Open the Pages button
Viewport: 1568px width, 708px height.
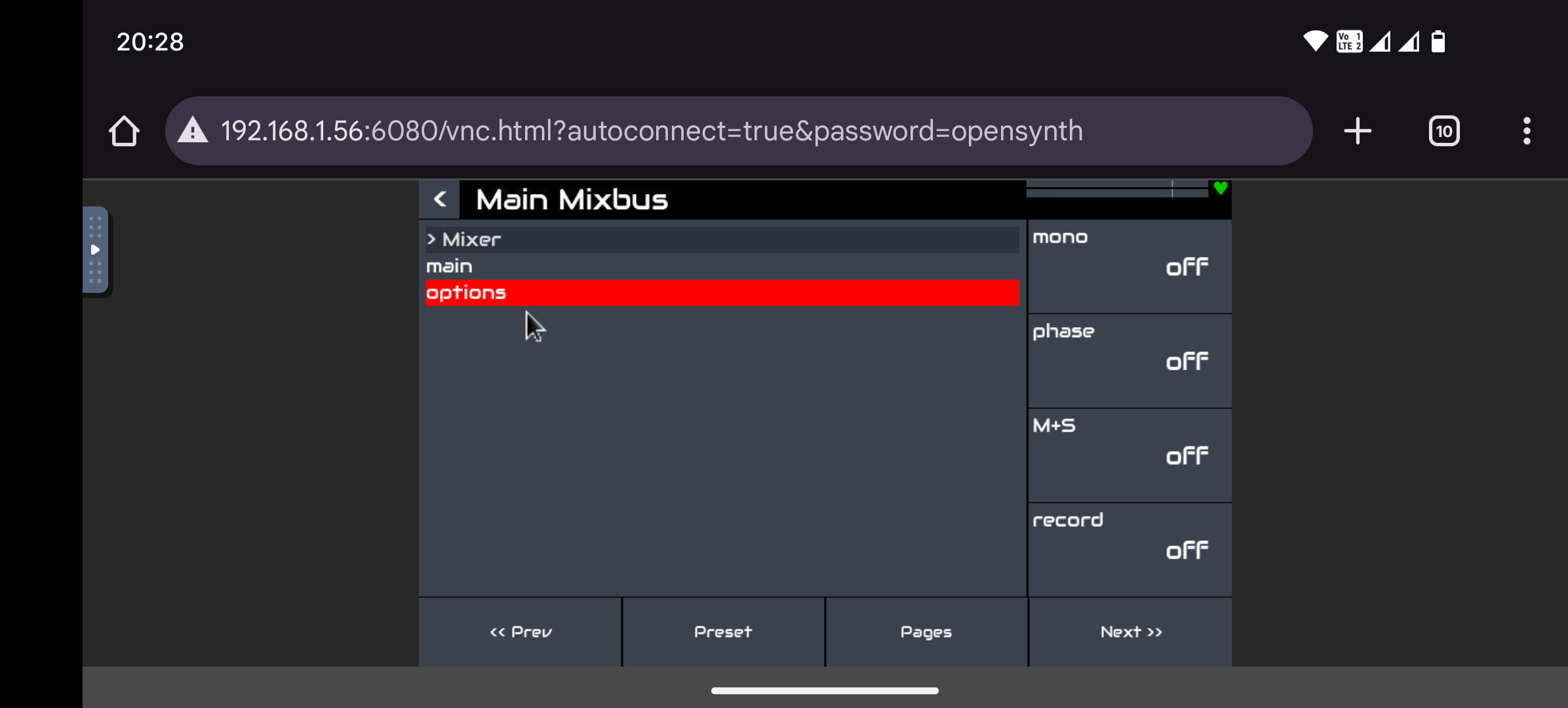(926, 632)
